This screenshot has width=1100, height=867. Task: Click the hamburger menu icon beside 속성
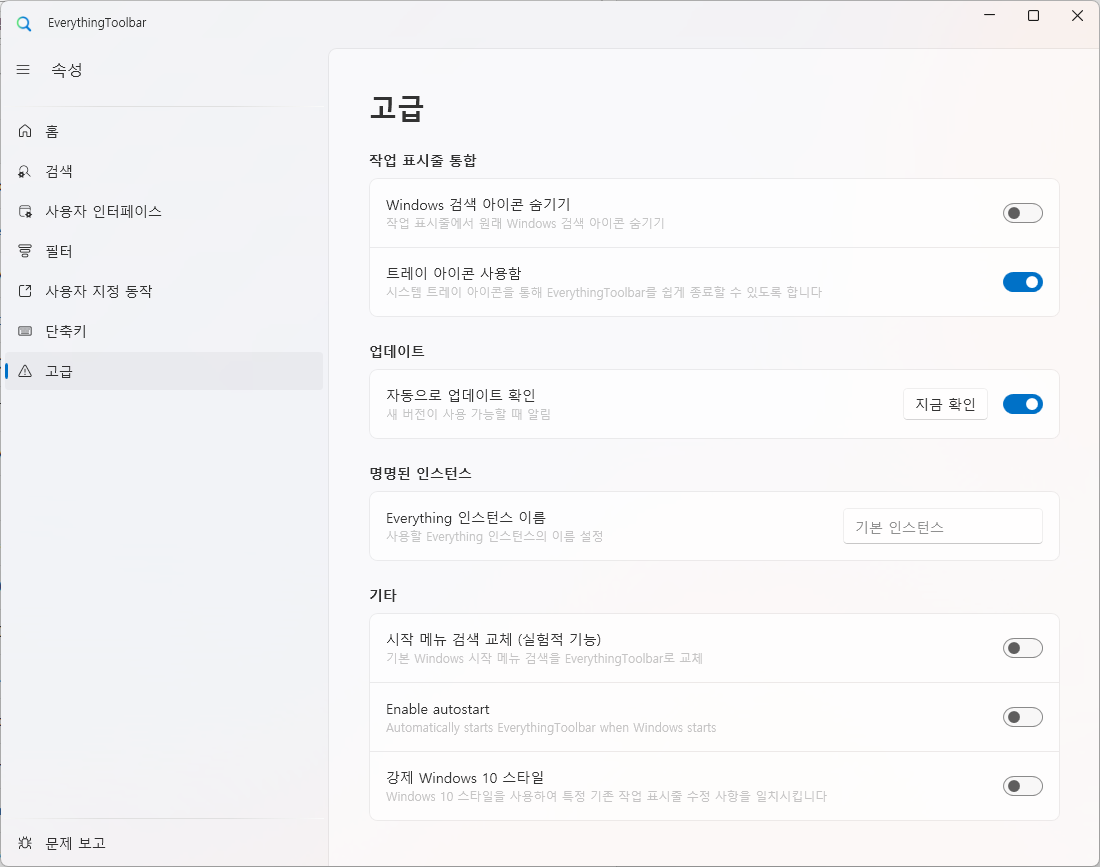pos(23,69)
